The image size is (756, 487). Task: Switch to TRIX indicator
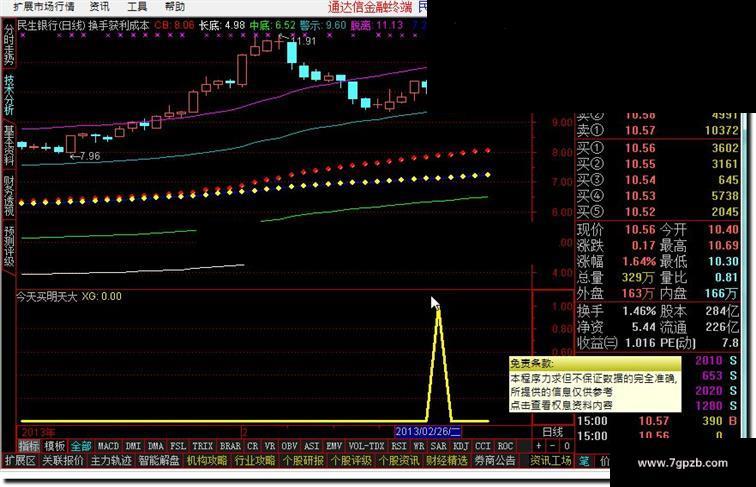click(202, 446)
